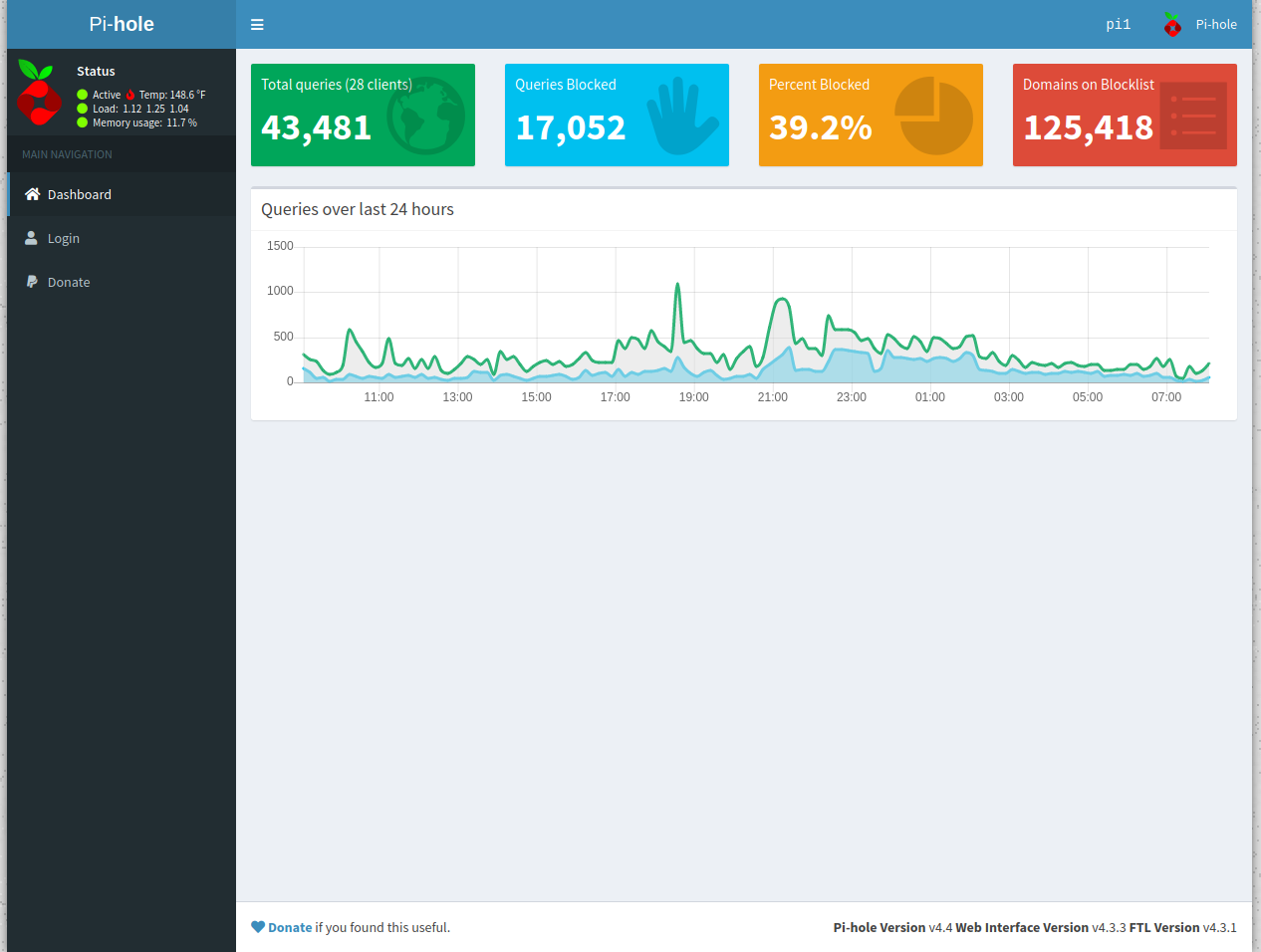Click the globe icon in Total queries
Viewport: 1261px width, 952px height.
[x=425, y=116]
